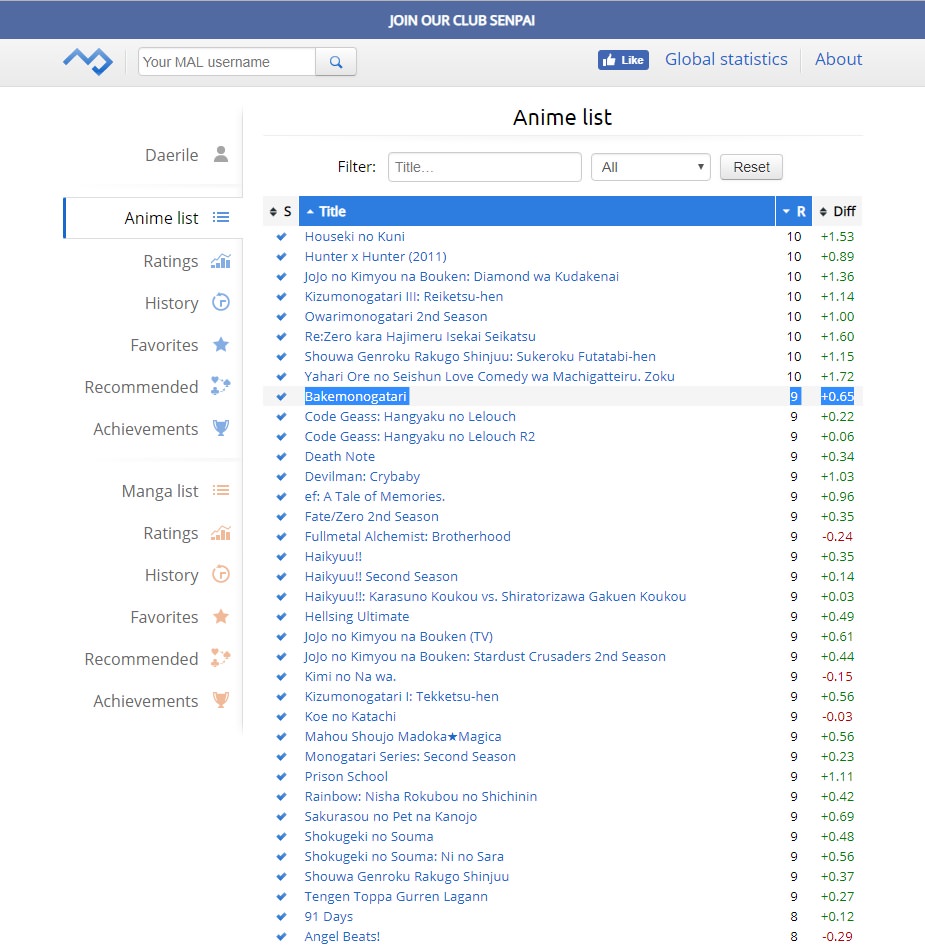This screenshot has width=925, height=945.
Task: Open Shokugeki no Souma: Ni no Sara link
Action: coord(404,856)
